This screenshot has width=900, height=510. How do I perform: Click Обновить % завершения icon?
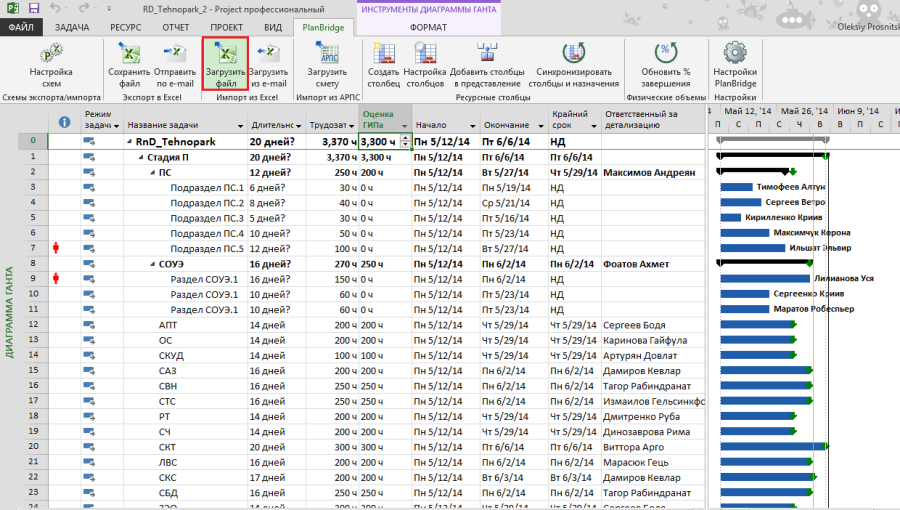pos(666,65)
